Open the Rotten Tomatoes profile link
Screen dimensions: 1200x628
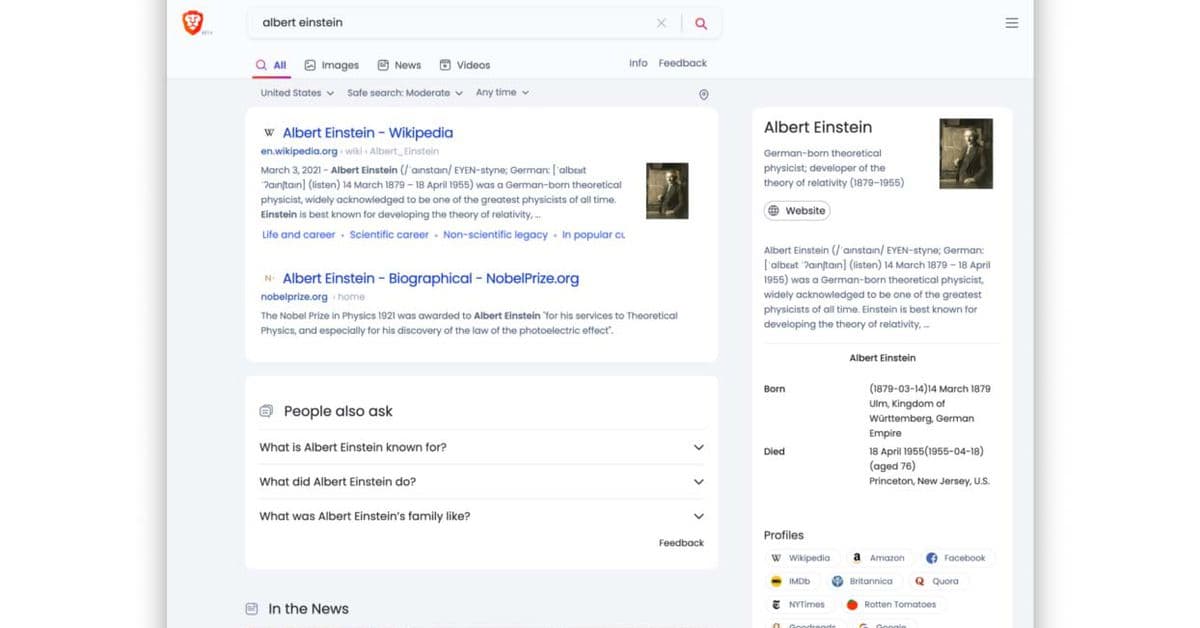point(892,604)
